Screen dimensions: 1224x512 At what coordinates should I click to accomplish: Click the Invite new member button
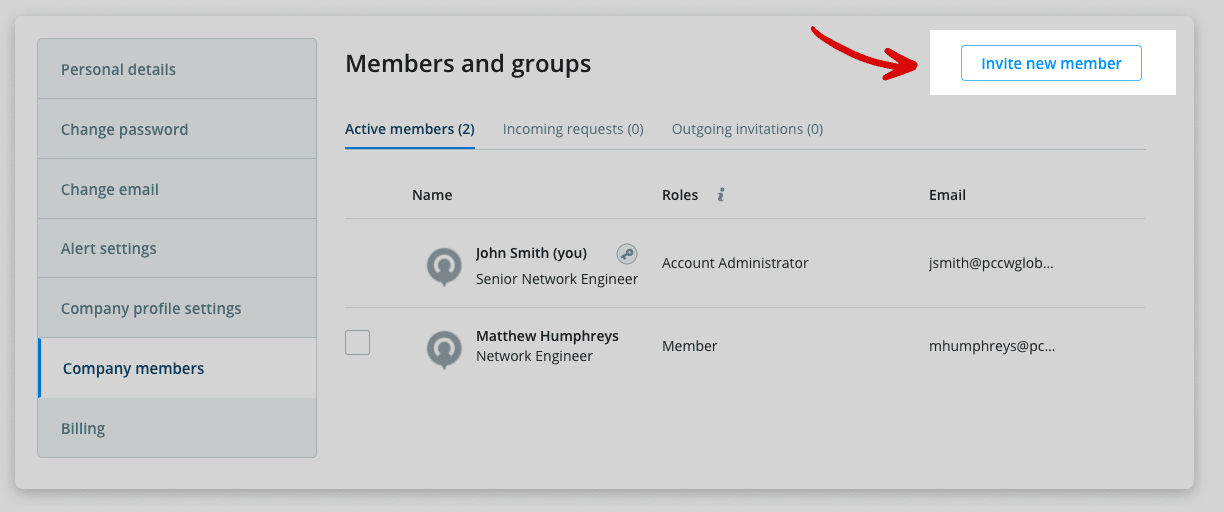(1050, 63)
